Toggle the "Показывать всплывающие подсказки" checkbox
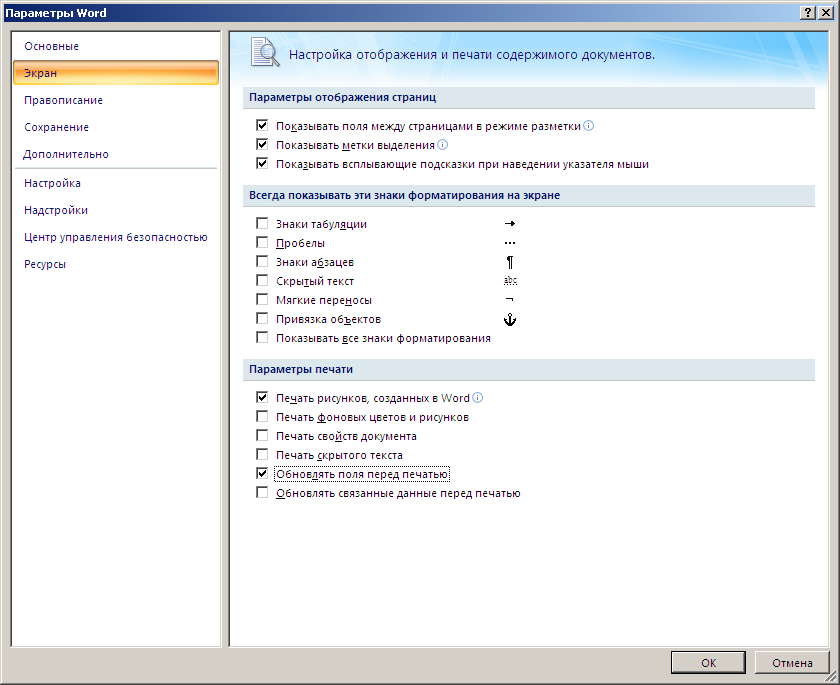The image size is (840, 685). click(262, 163)
